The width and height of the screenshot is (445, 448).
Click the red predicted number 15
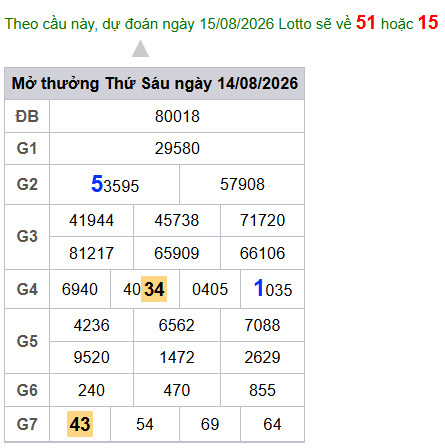pyautogui.click(x=428, y=23)
